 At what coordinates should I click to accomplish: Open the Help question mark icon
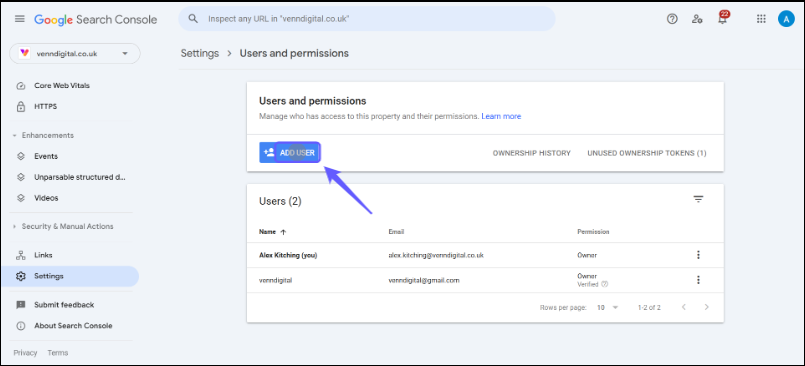tap(672, 19)
